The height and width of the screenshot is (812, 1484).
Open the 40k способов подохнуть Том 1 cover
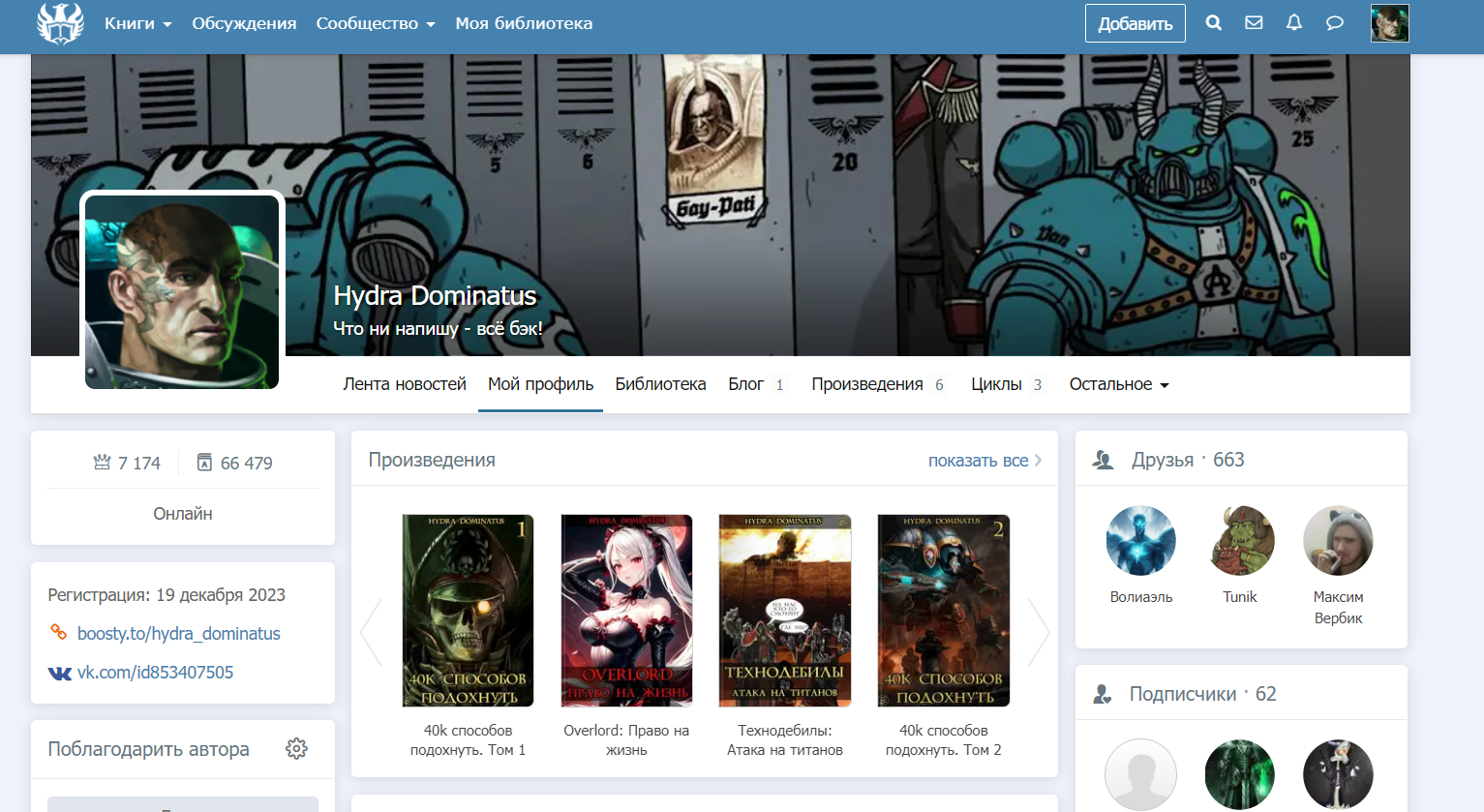point(468,611)
